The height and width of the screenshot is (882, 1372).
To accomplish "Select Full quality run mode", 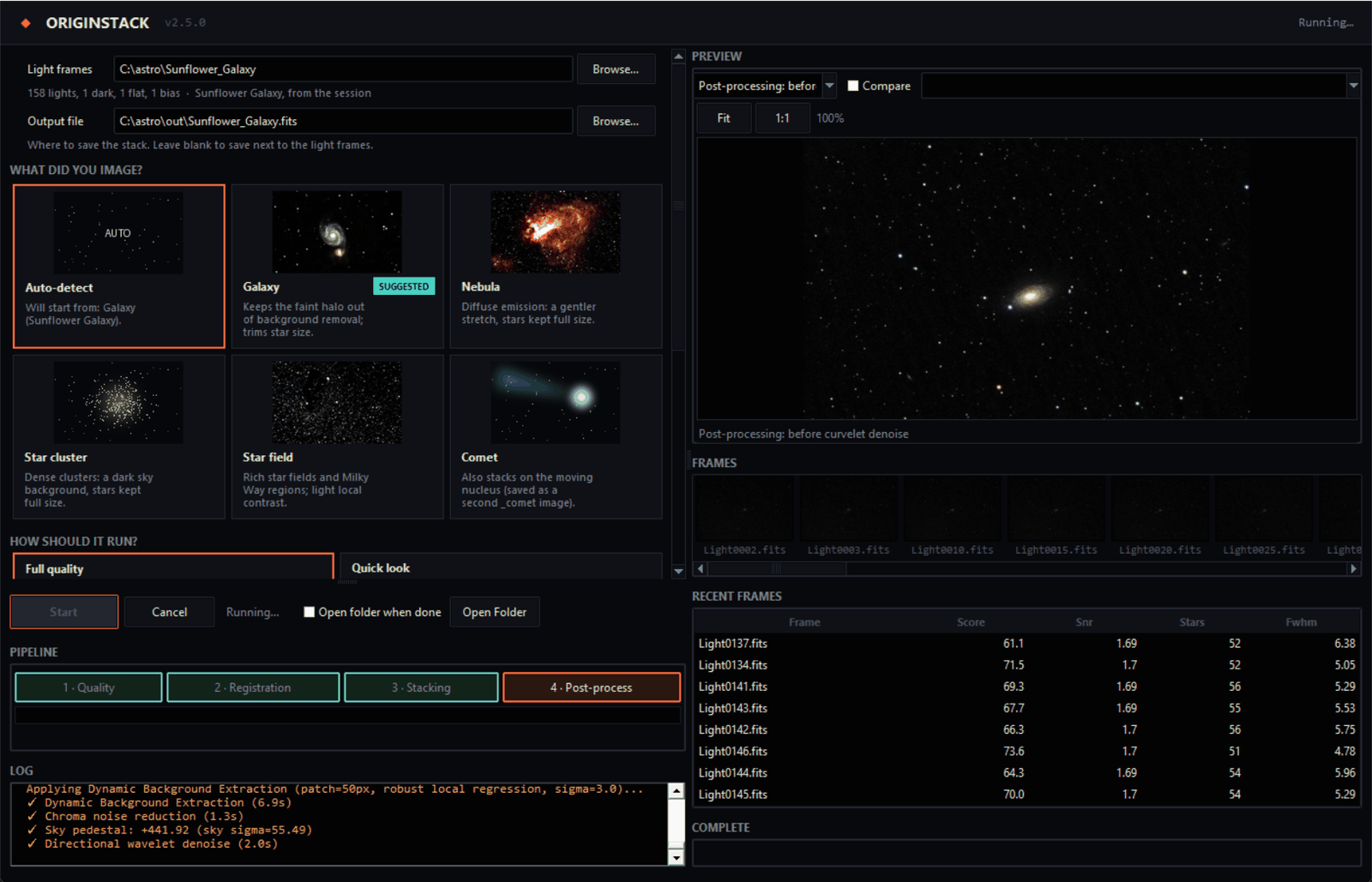I will pos(173,567).
